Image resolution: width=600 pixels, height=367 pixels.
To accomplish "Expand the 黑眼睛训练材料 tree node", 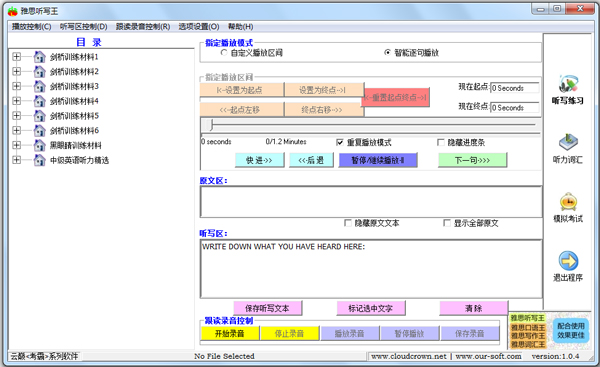I will [16, 145].
